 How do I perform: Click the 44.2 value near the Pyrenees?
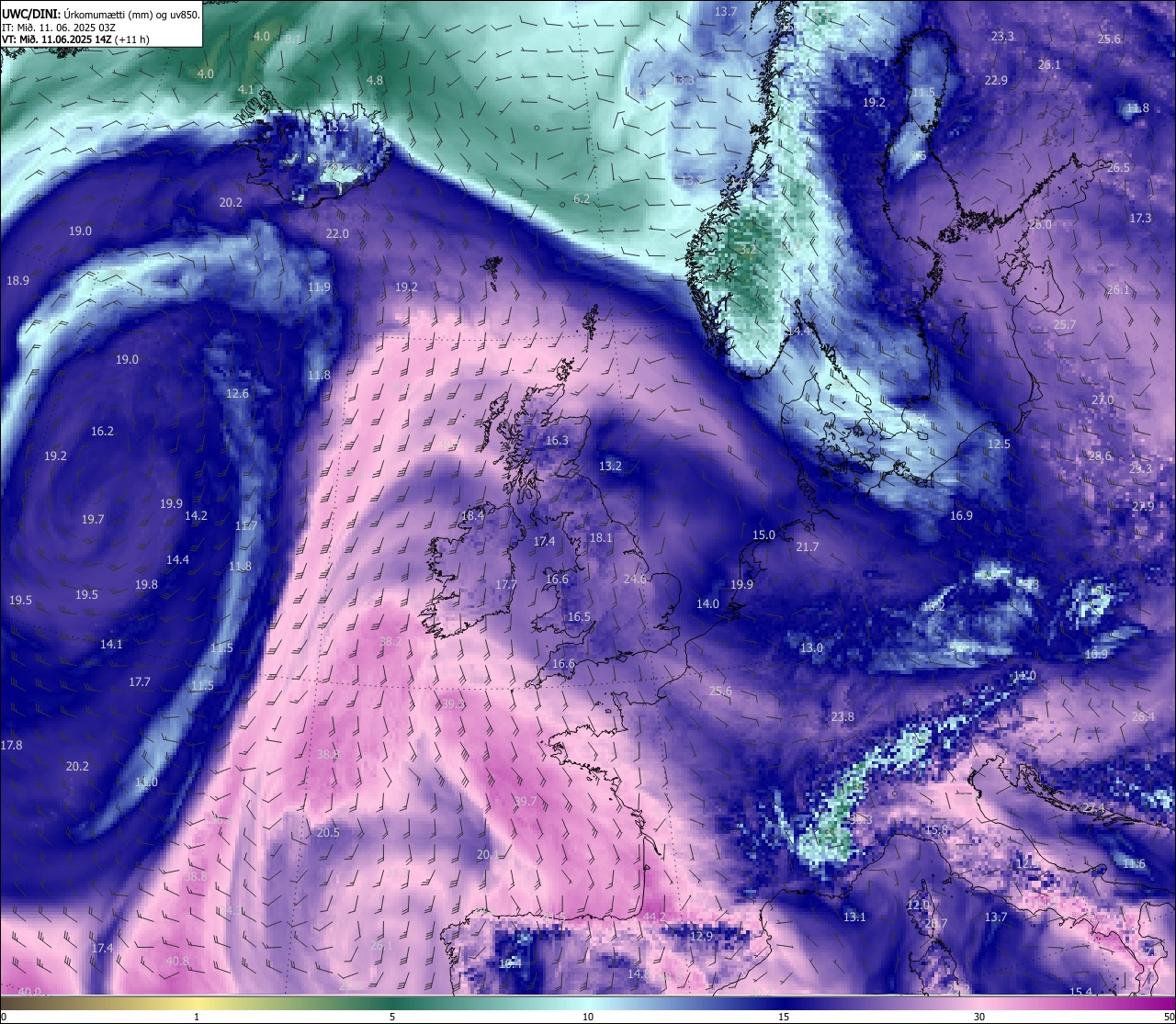[654, 917]
